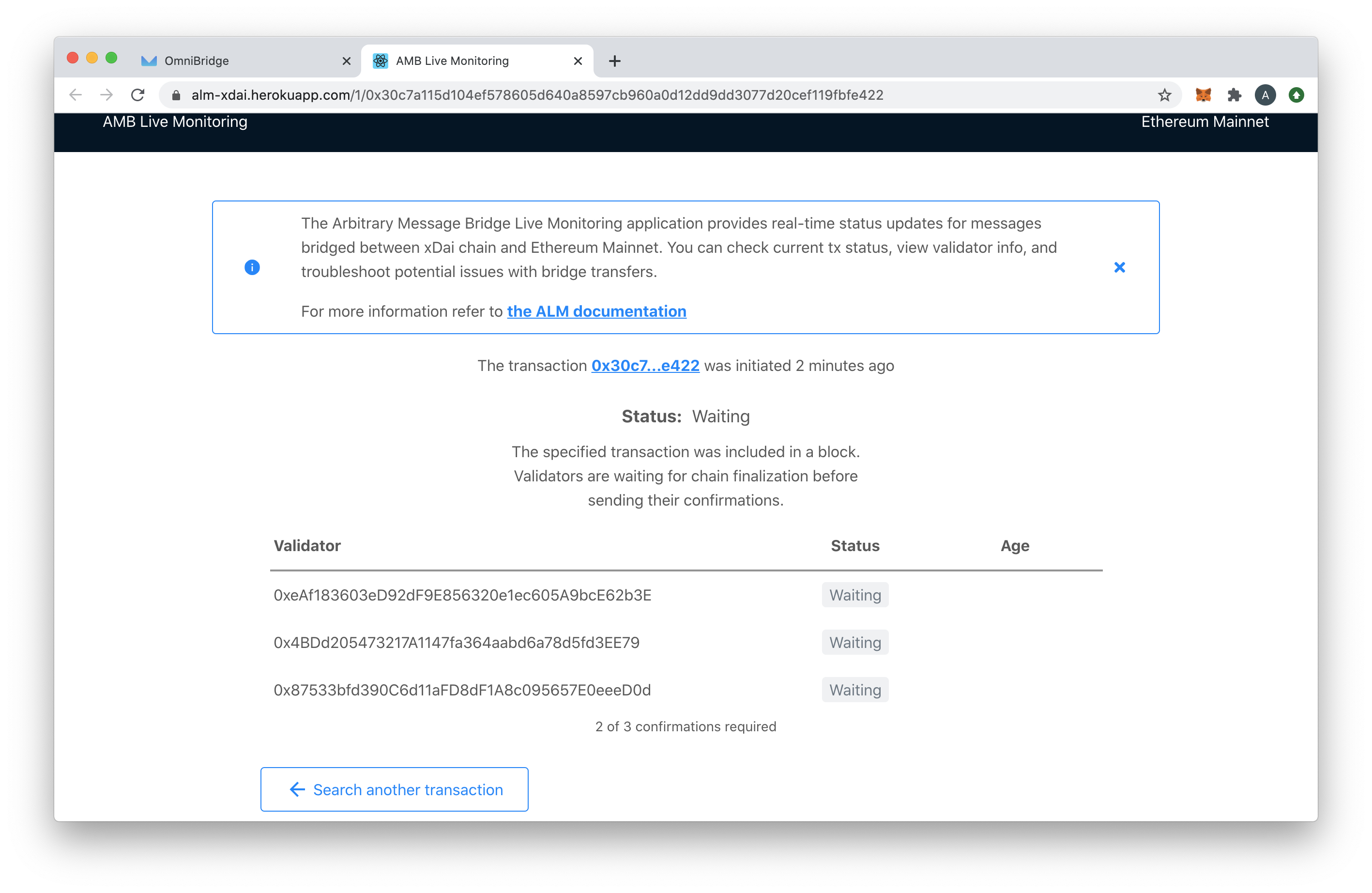The width and height of the screenshot is (1372, 893).
Task: Click the red close window button
Action: click(x=73, y=58)
